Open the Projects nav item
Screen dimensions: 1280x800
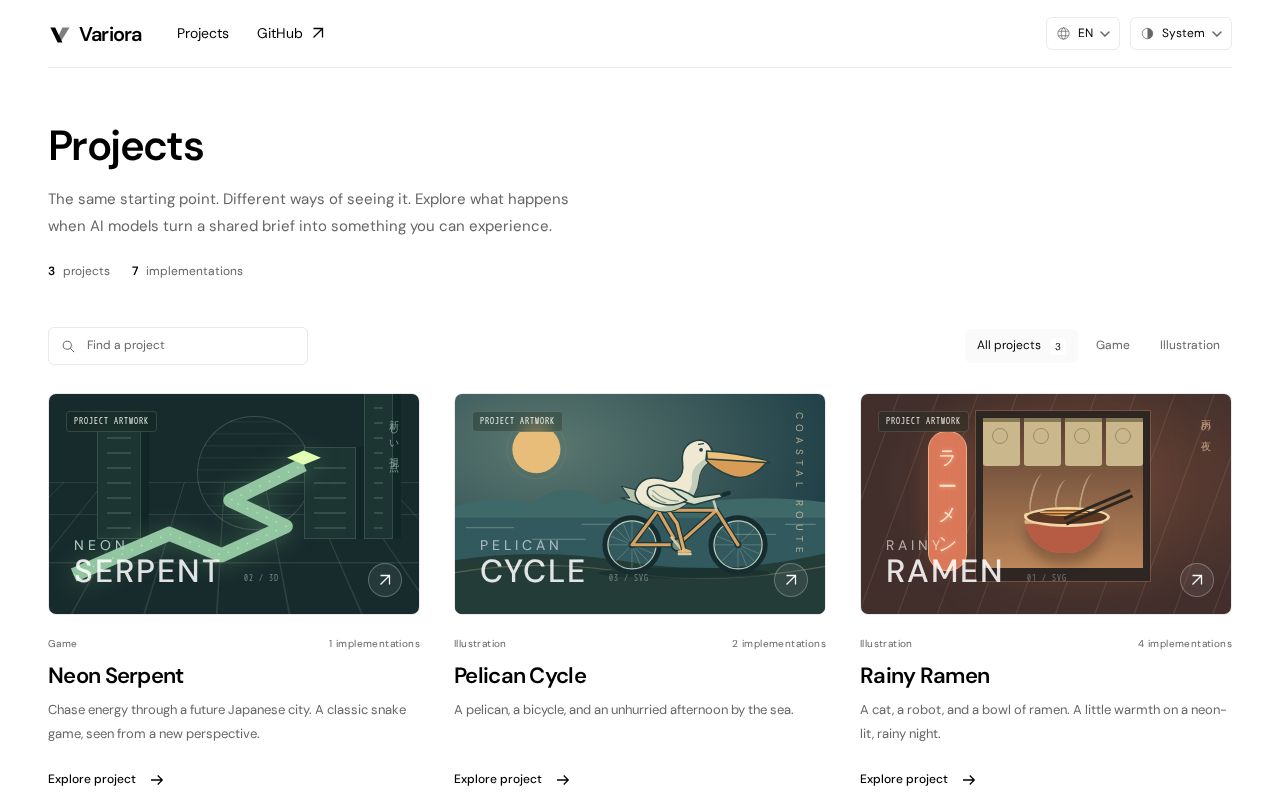point(203,33)
